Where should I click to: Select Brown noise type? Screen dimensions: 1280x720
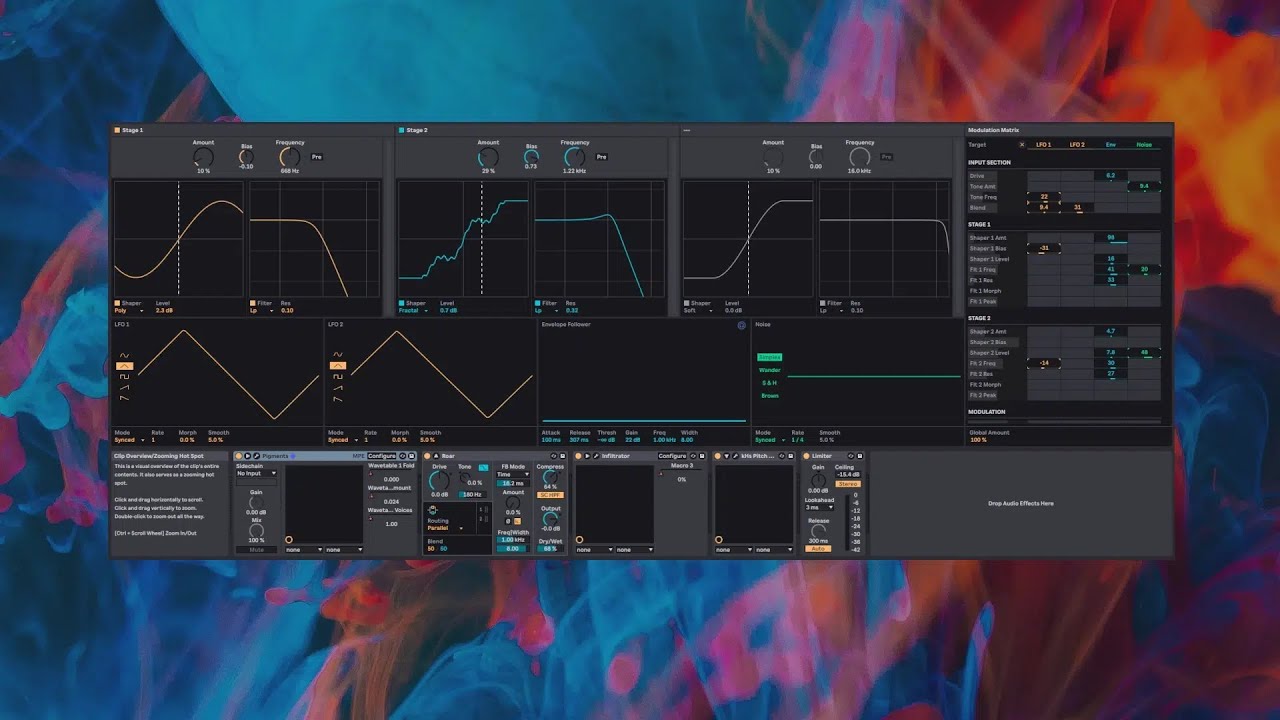[769, 396]
